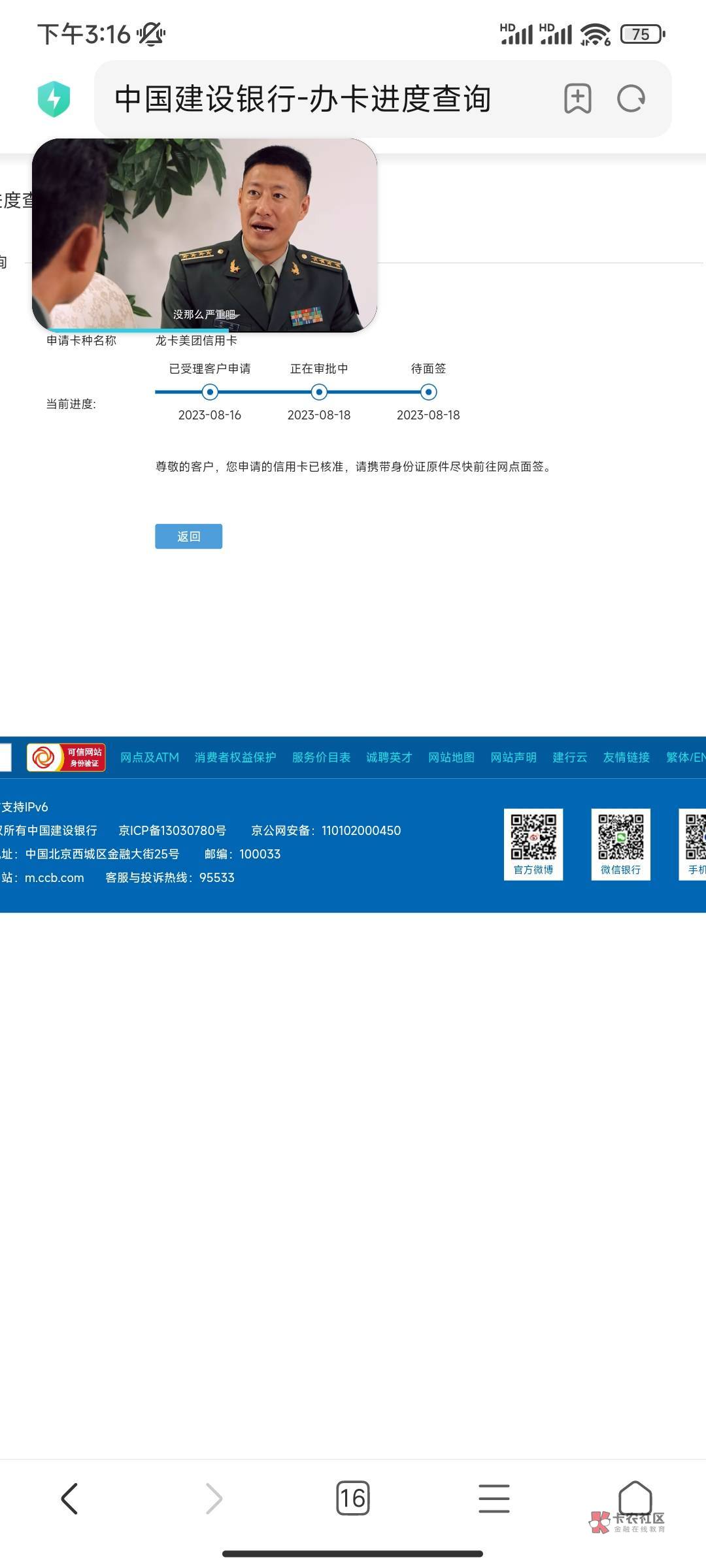Image resolution: width=706 pixels, height=1568 pixels.
Task: Tap the 可信网站 verification badge
Action: [x=66, y=757]
